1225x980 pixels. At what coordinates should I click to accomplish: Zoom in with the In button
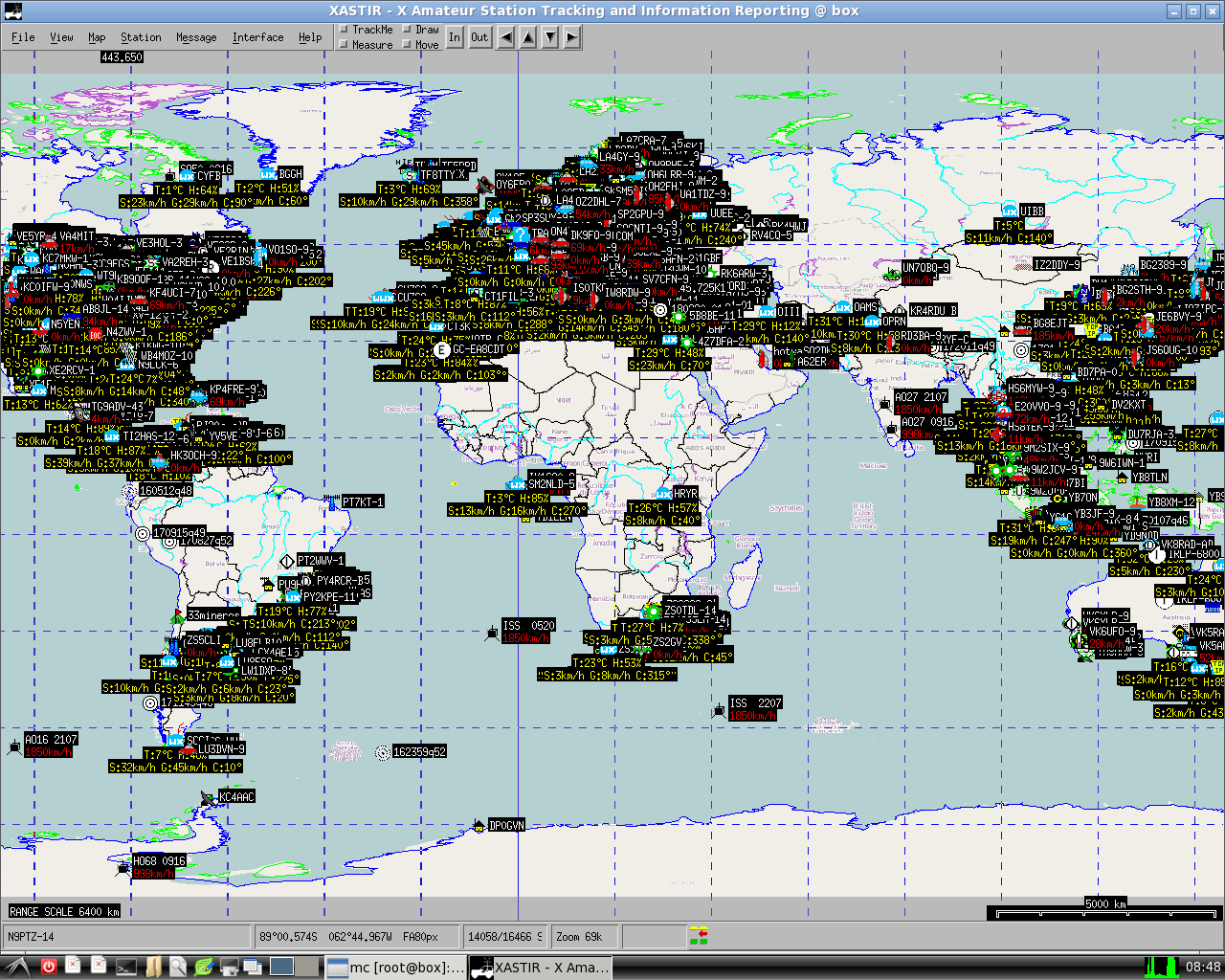click(455, 37)
